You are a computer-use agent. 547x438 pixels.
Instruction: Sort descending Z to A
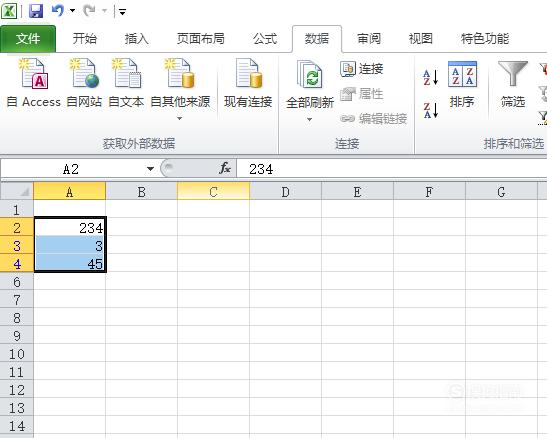click(x=430, y=110)
